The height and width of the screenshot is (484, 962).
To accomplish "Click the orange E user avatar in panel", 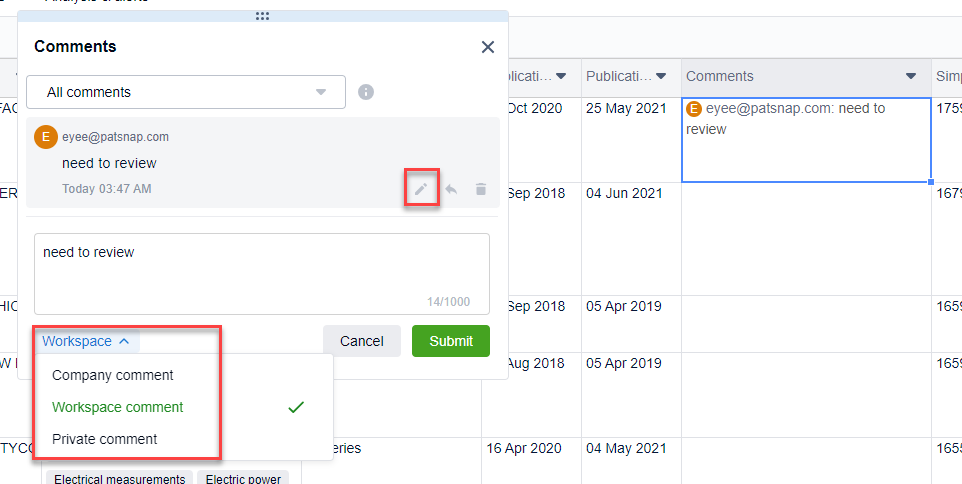I will tap(45, 137).
